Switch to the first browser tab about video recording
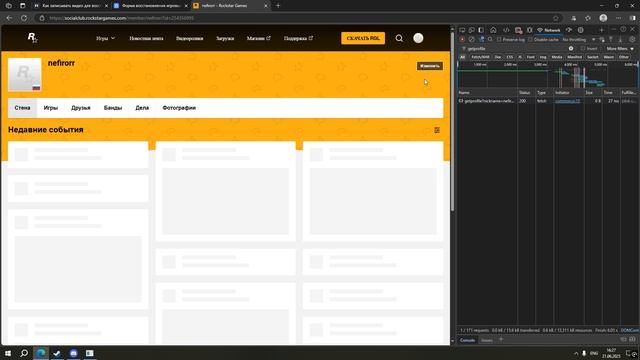The image size is (640, 360). click(x=71, y=6)
